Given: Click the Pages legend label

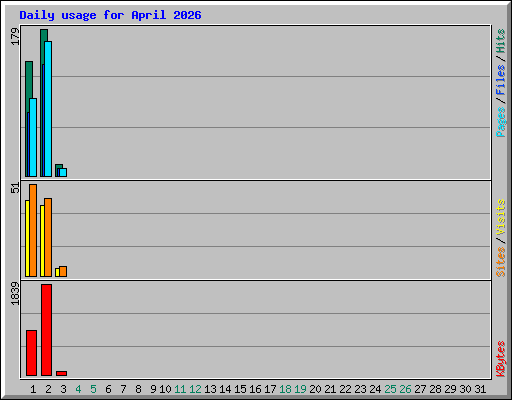Looking at the screenshot, I should [500, 122].
